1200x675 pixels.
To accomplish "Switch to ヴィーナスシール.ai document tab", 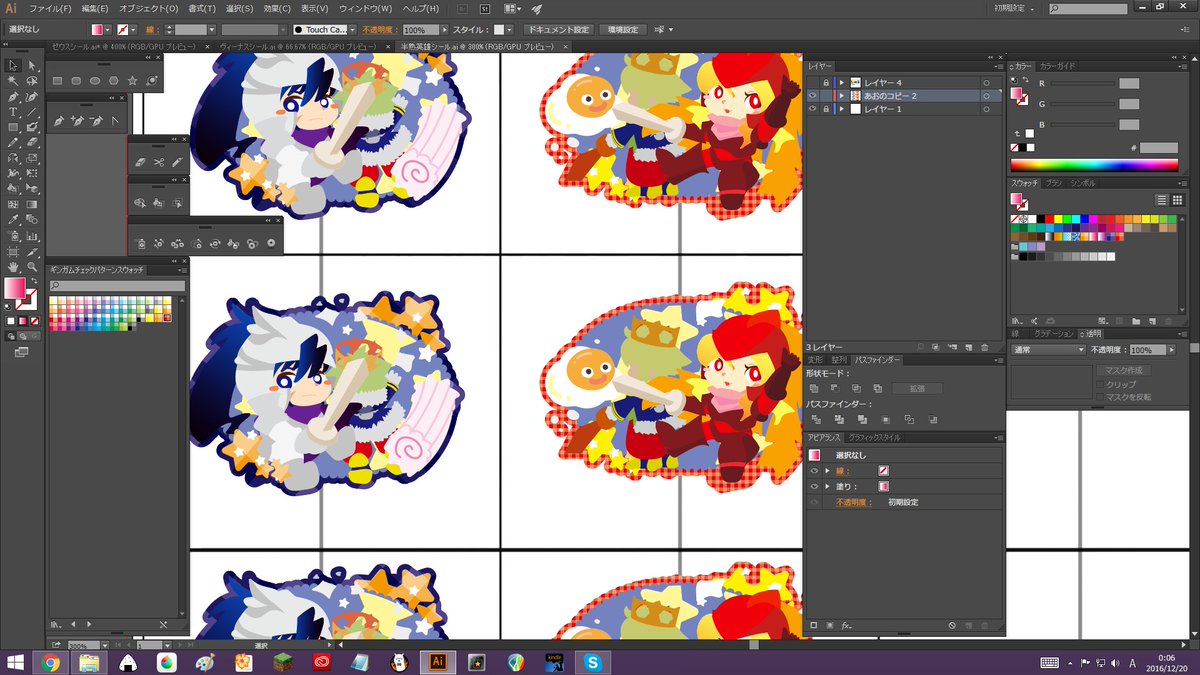I will (x=299, y=47).
